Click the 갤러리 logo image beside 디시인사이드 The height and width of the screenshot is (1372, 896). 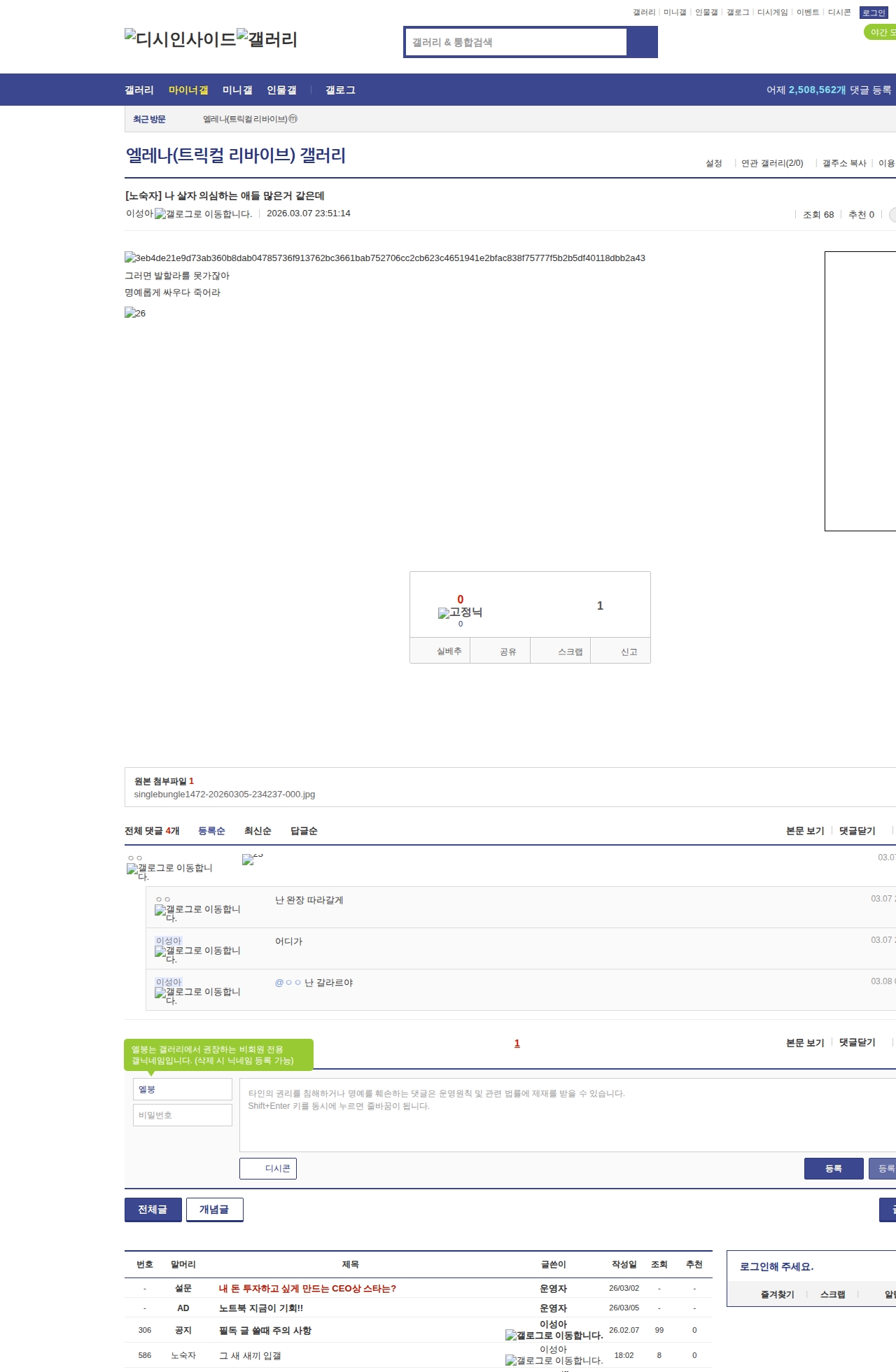point(267,39)
